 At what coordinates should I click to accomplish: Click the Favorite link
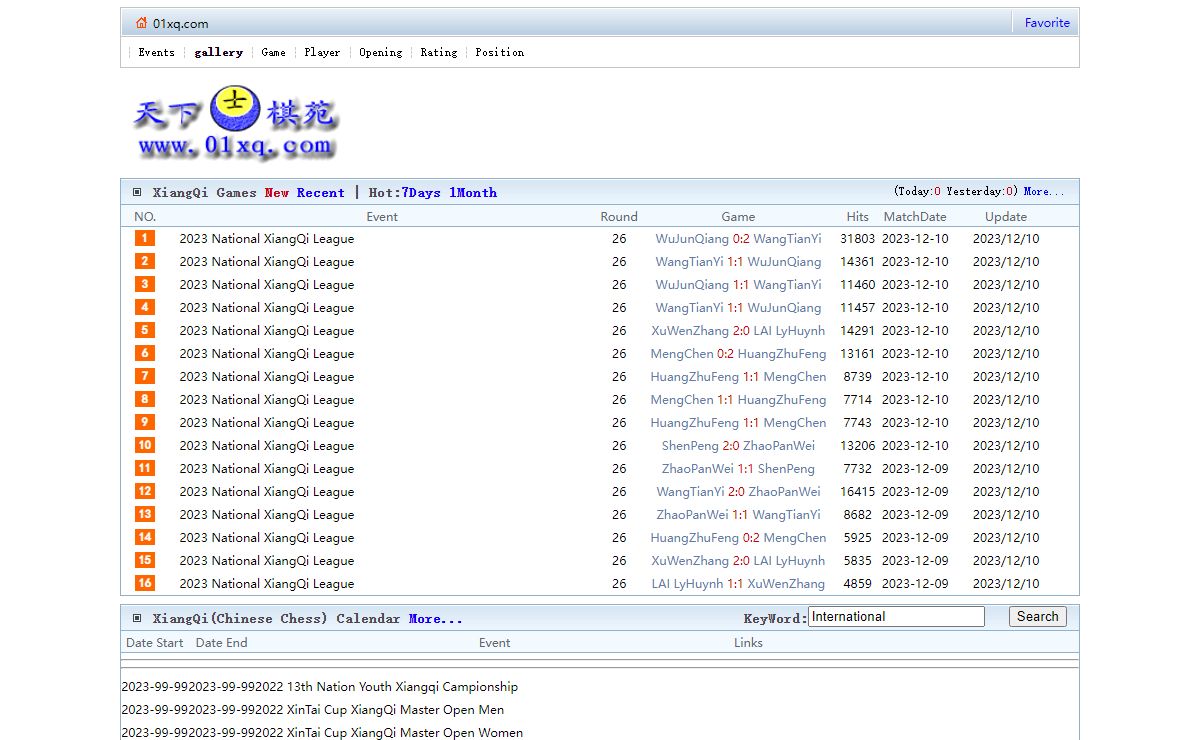1047,23
